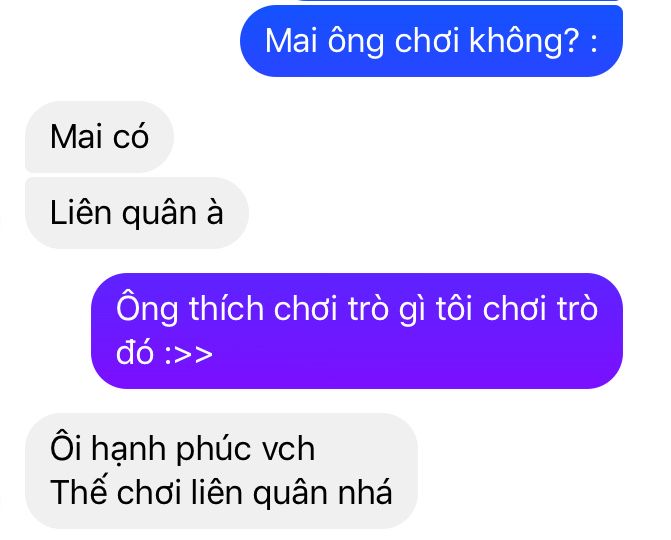Viewport: 671px width, 540px height.
Task: Click the word 'Ông' starting the purple message
Action: click(x=147, y=307)
